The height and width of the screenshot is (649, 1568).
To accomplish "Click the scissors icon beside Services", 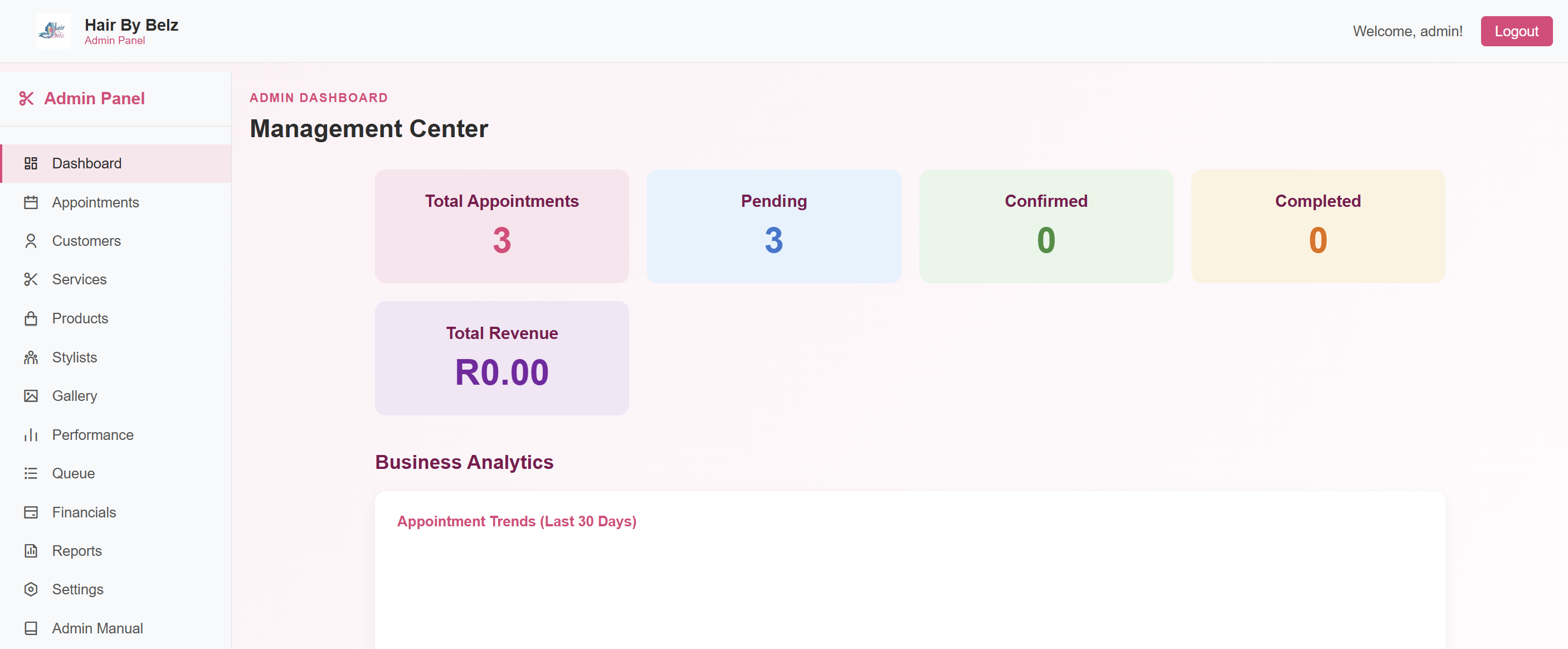I will pos(31,279).
